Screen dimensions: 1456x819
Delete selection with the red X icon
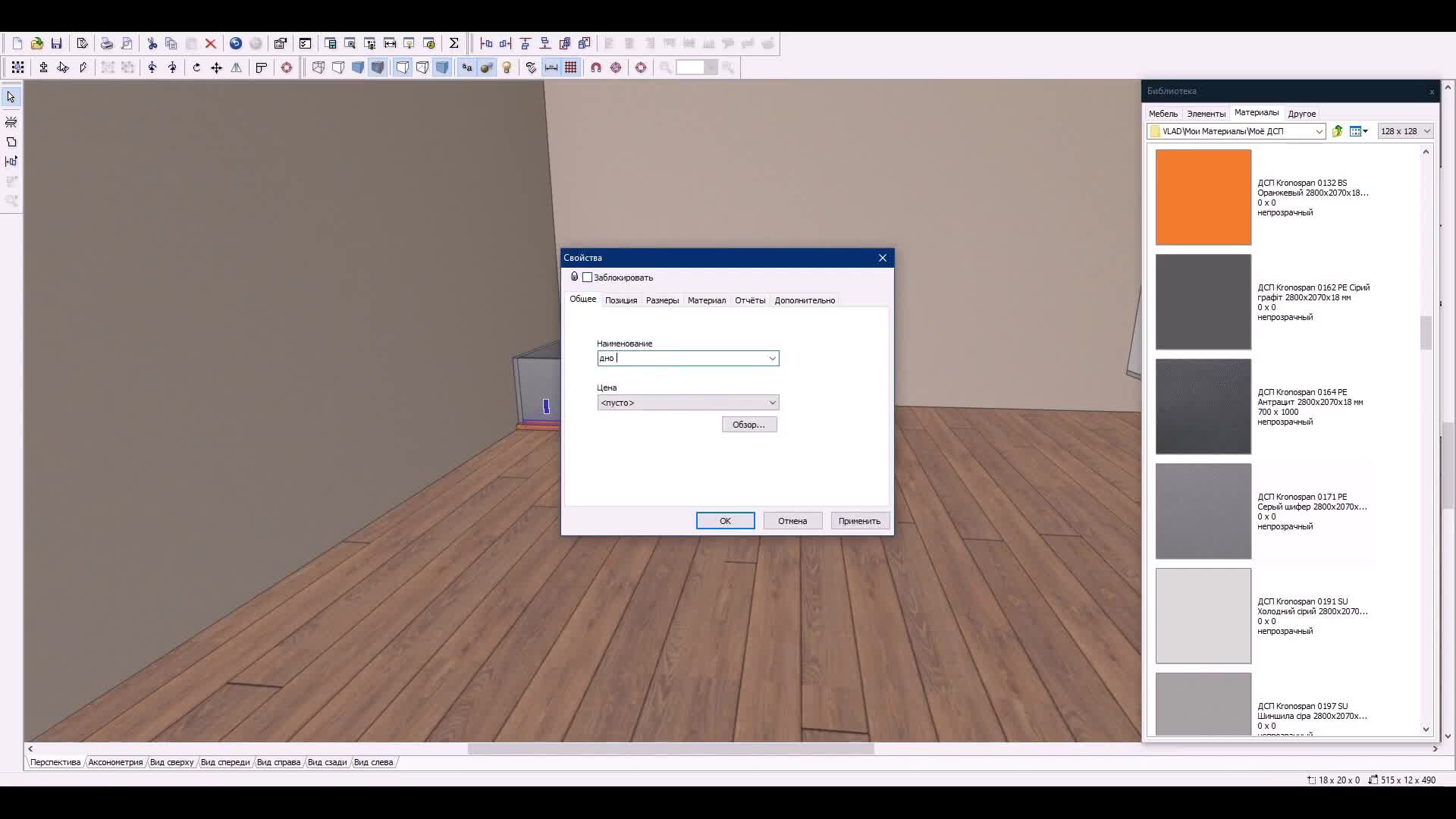211,43
